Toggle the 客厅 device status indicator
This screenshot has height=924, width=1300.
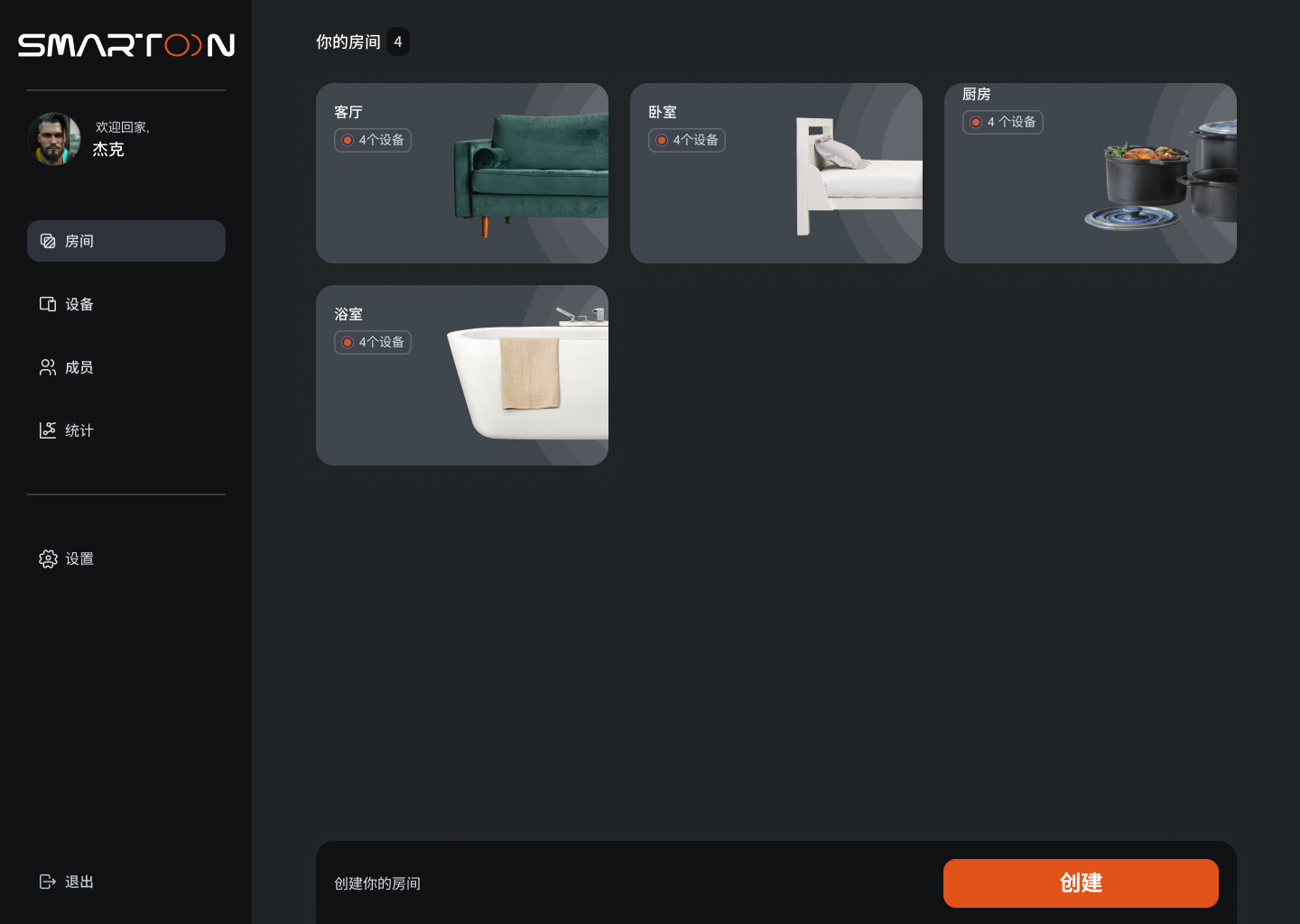click(348, 140)
